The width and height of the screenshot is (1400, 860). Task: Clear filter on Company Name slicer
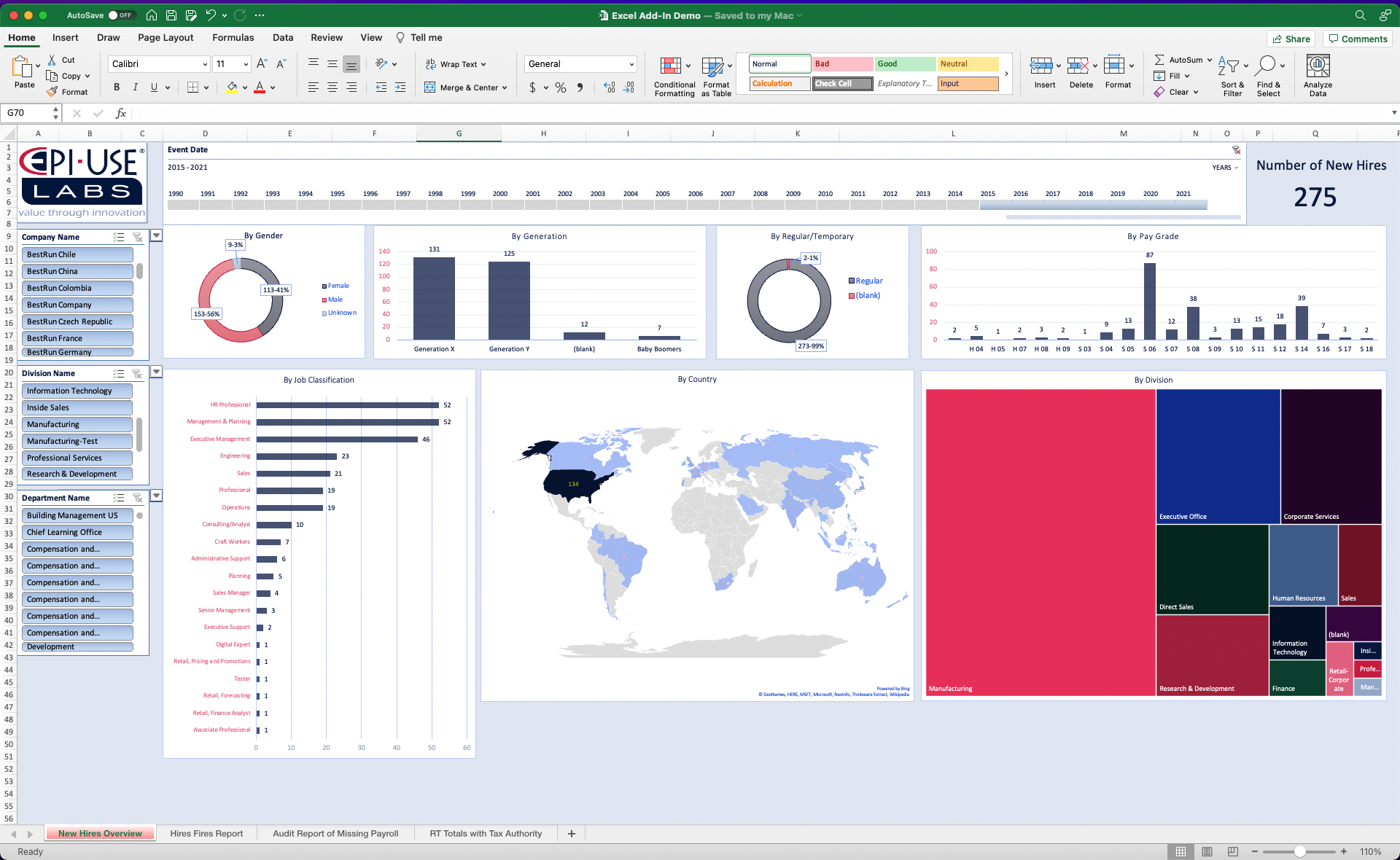137,238
